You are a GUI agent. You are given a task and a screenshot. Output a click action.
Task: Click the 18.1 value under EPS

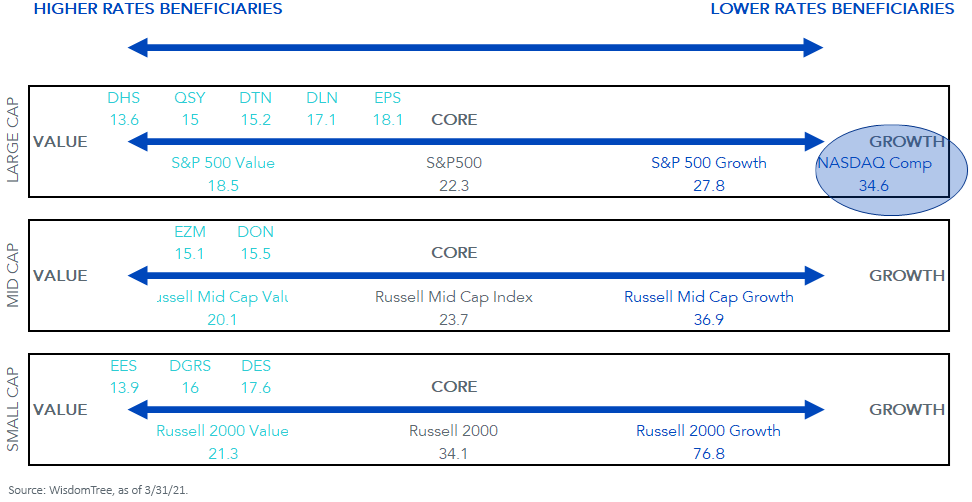(x=388, y=120)
